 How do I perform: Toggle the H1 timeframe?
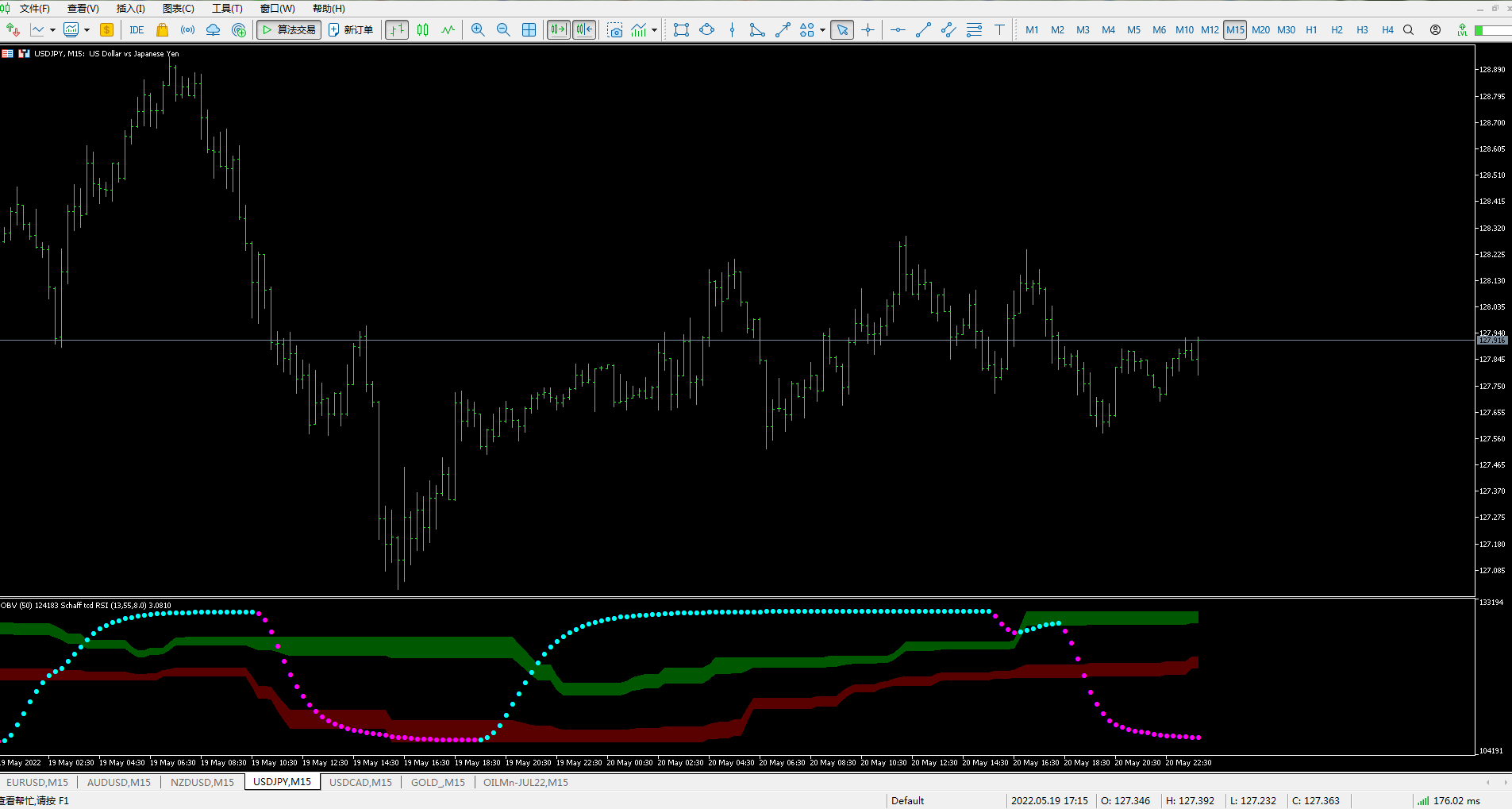(1311, 30)
